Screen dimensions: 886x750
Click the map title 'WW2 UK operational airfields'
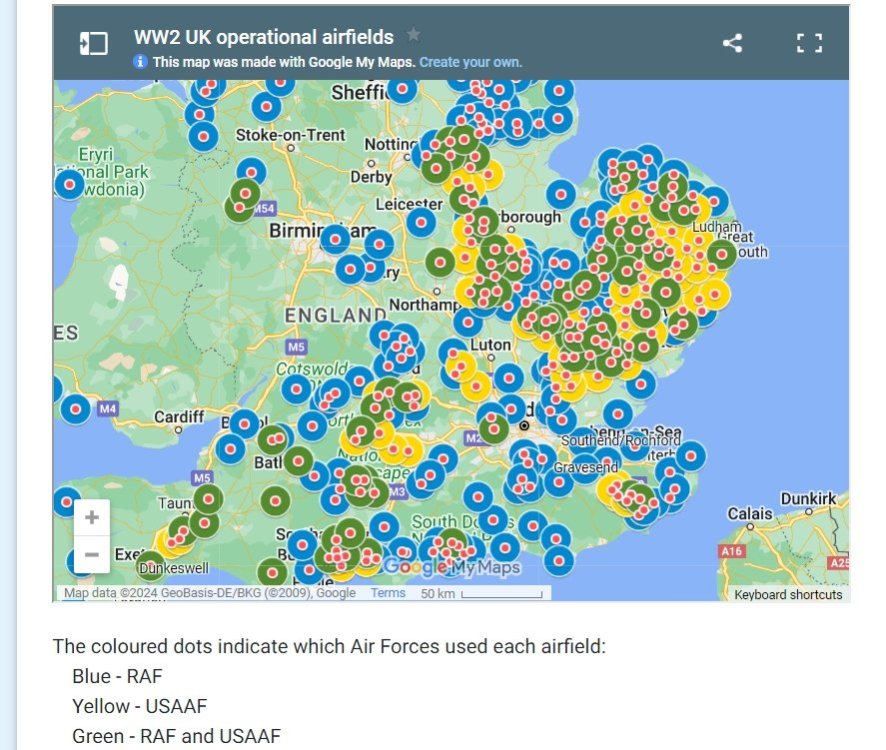264,37
